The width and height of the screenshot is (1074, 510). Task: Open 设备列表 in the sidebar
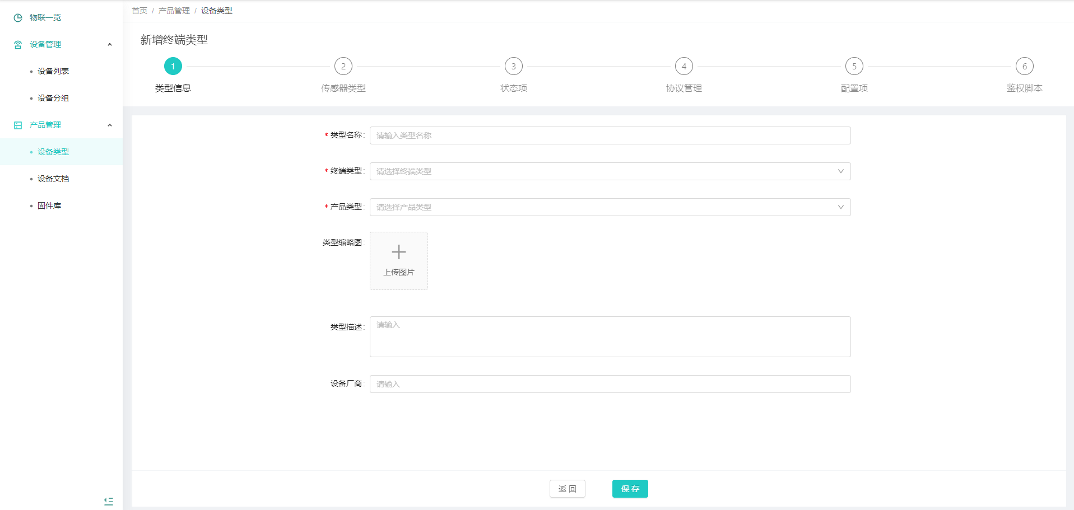tap(53, 71)
